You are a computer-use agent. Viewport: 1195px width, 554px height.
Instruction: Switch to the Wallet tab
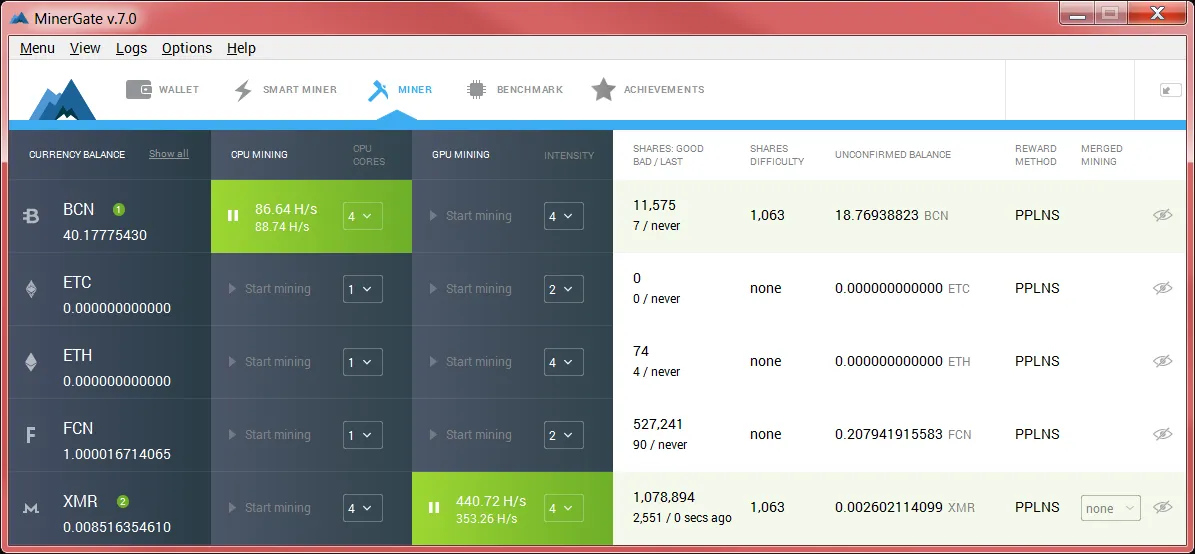click(x=162, y=90)
